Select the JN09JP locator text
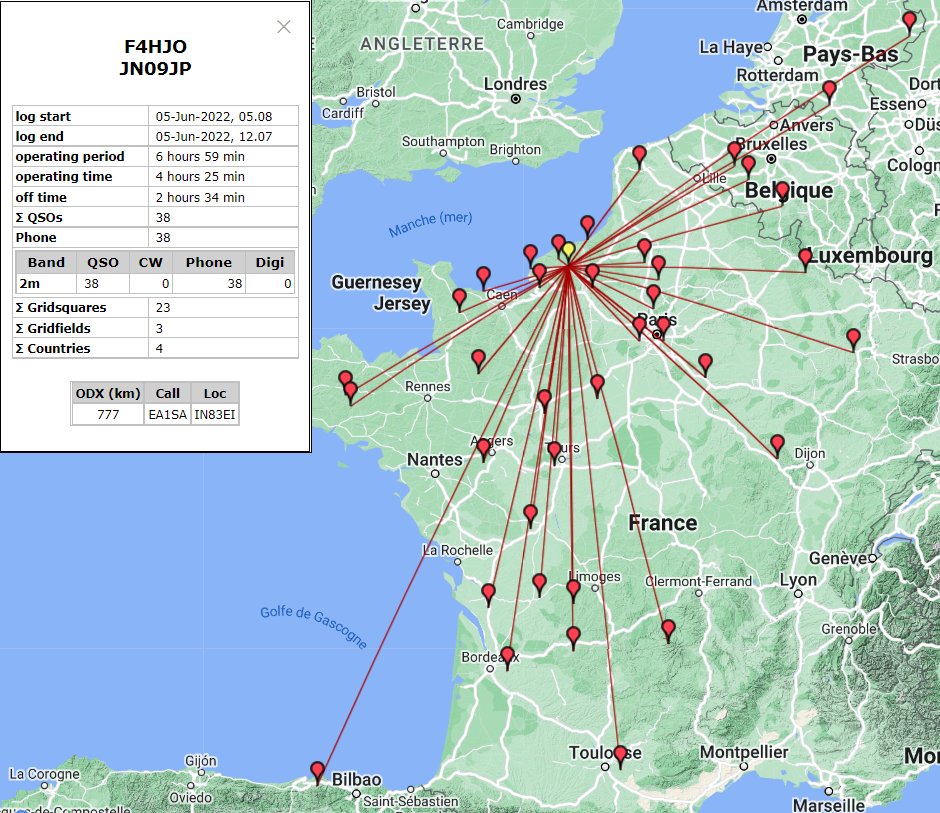The width and height of the screenshot is (940, 813). [x=155, y=68]
